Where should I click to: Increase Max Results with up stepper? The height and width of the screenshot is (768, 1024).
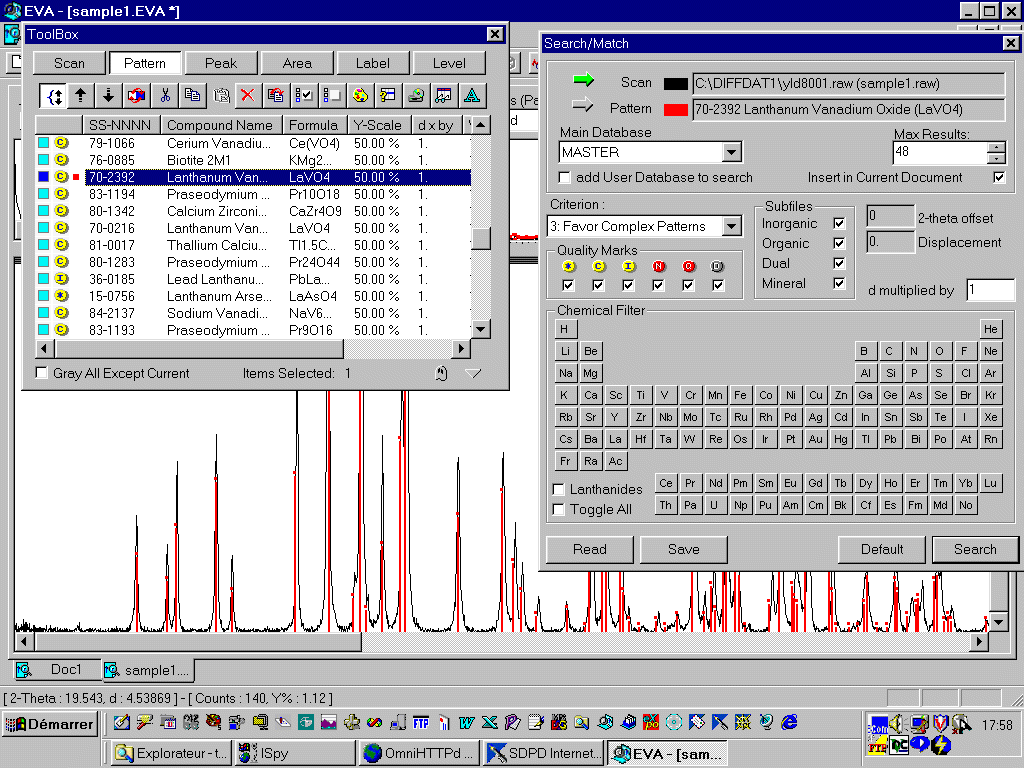click(x=996, y=147)
